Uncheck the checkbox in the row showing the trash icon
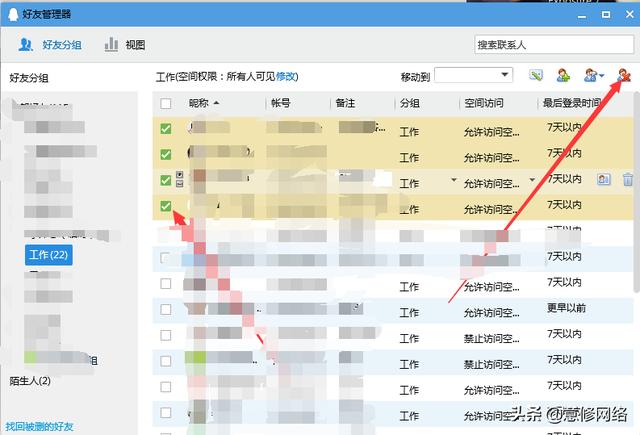Viewport: 640px width, 435px height. tap(166, 180)
